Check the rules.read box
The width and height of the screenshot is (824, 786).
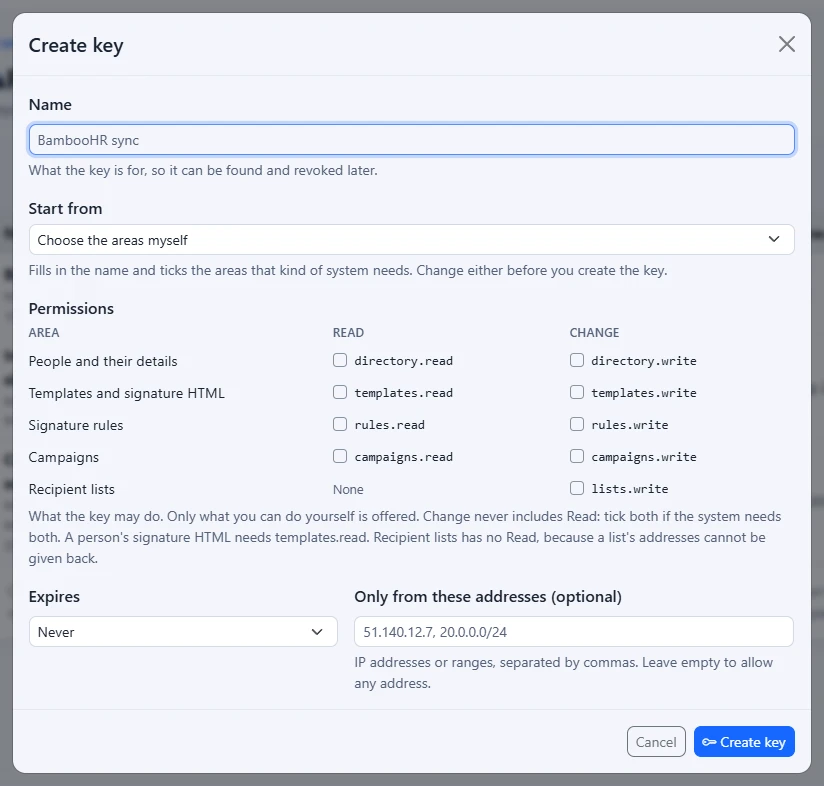pos(340,425)
